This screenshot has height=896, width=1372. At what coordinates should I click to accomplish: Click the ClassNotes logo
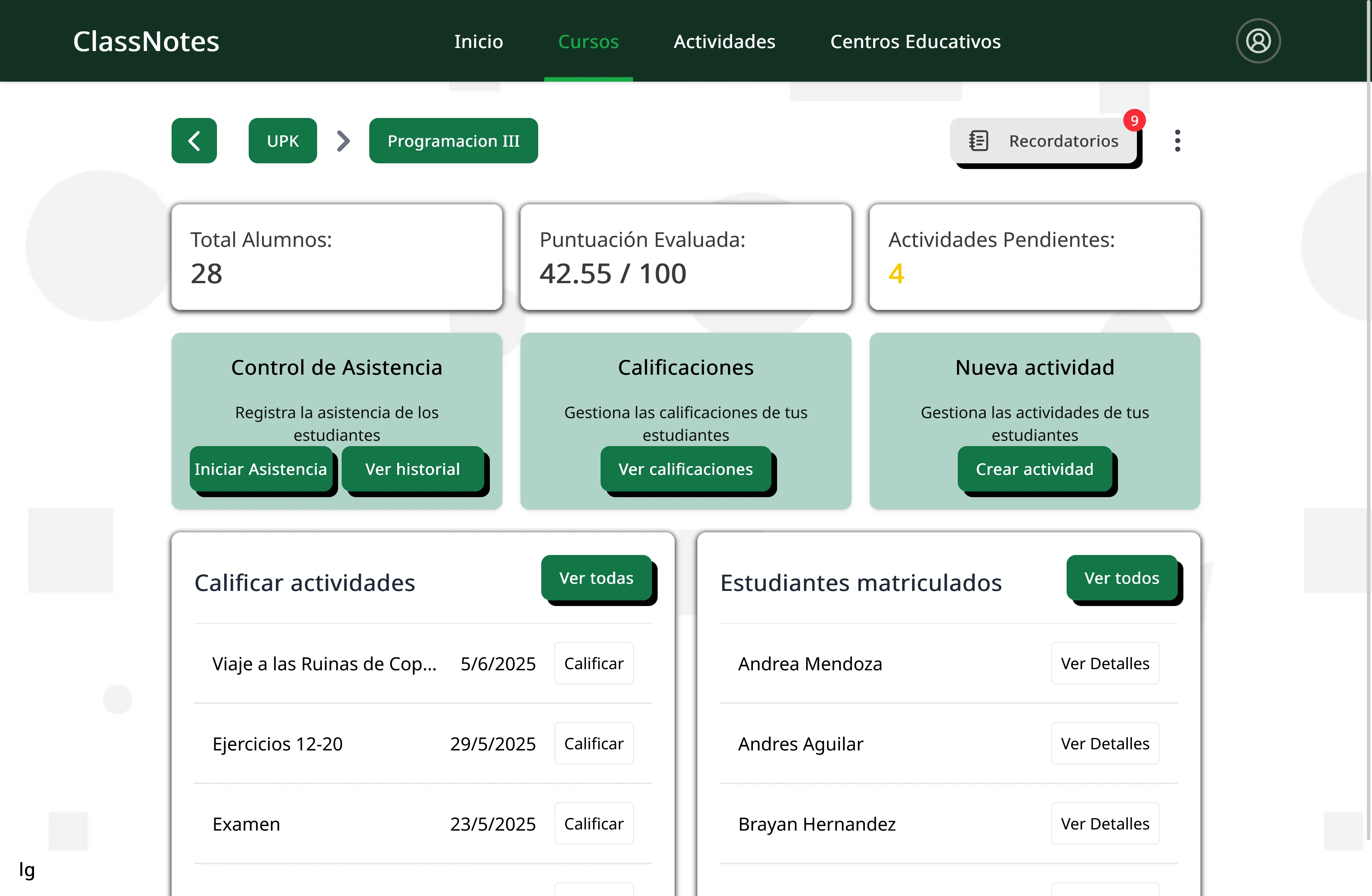[146, 42]
